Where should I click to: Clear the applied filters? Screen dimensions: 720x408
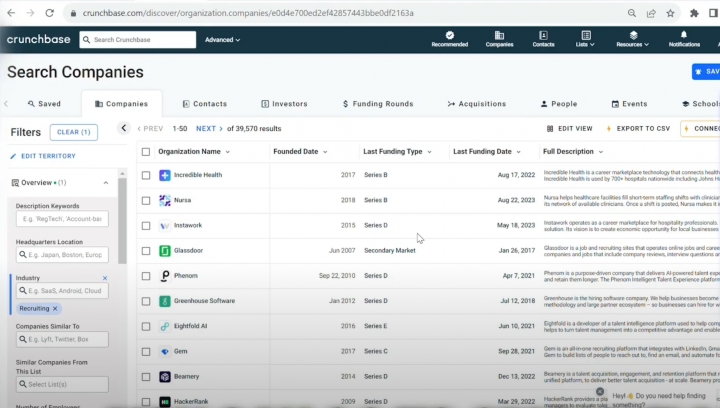pyautogui.click(x=74, y=132)
